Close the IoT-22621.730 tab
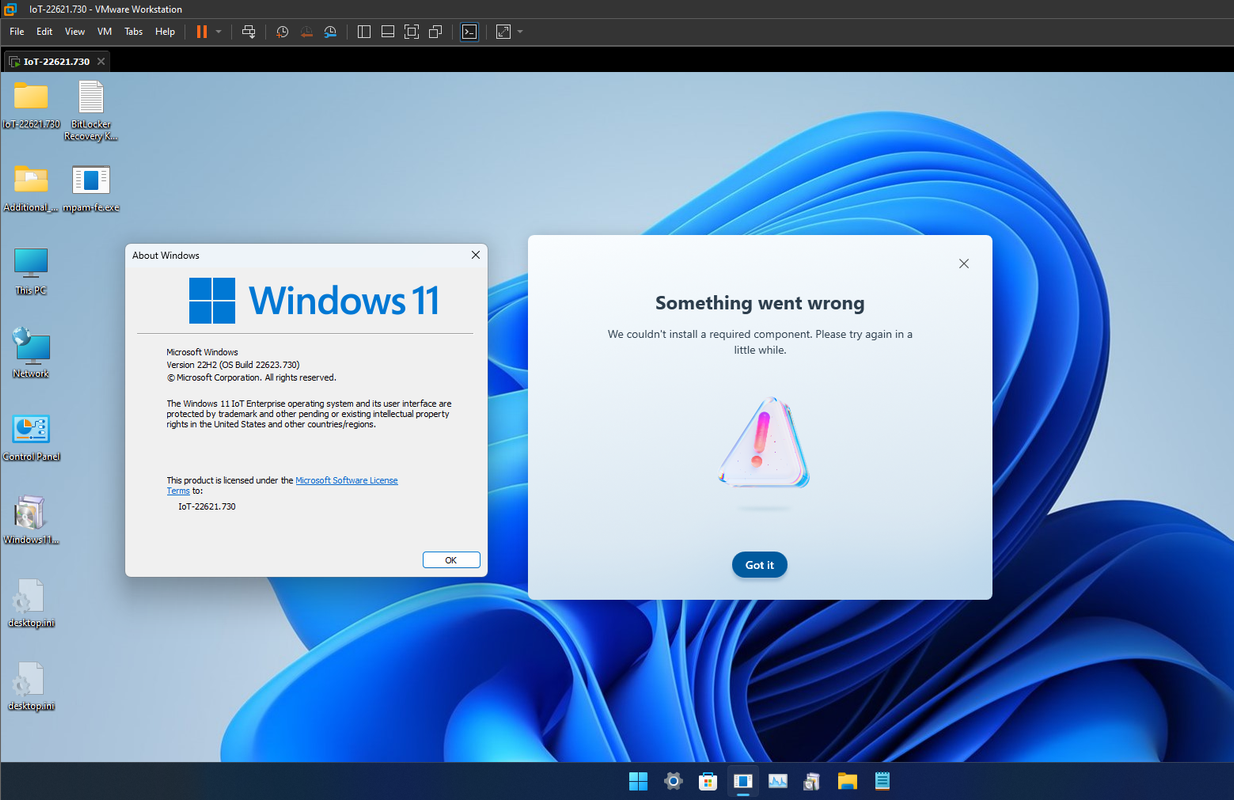Image resolution: width=1234 pixels, height=800 pixels. point(101,61)
